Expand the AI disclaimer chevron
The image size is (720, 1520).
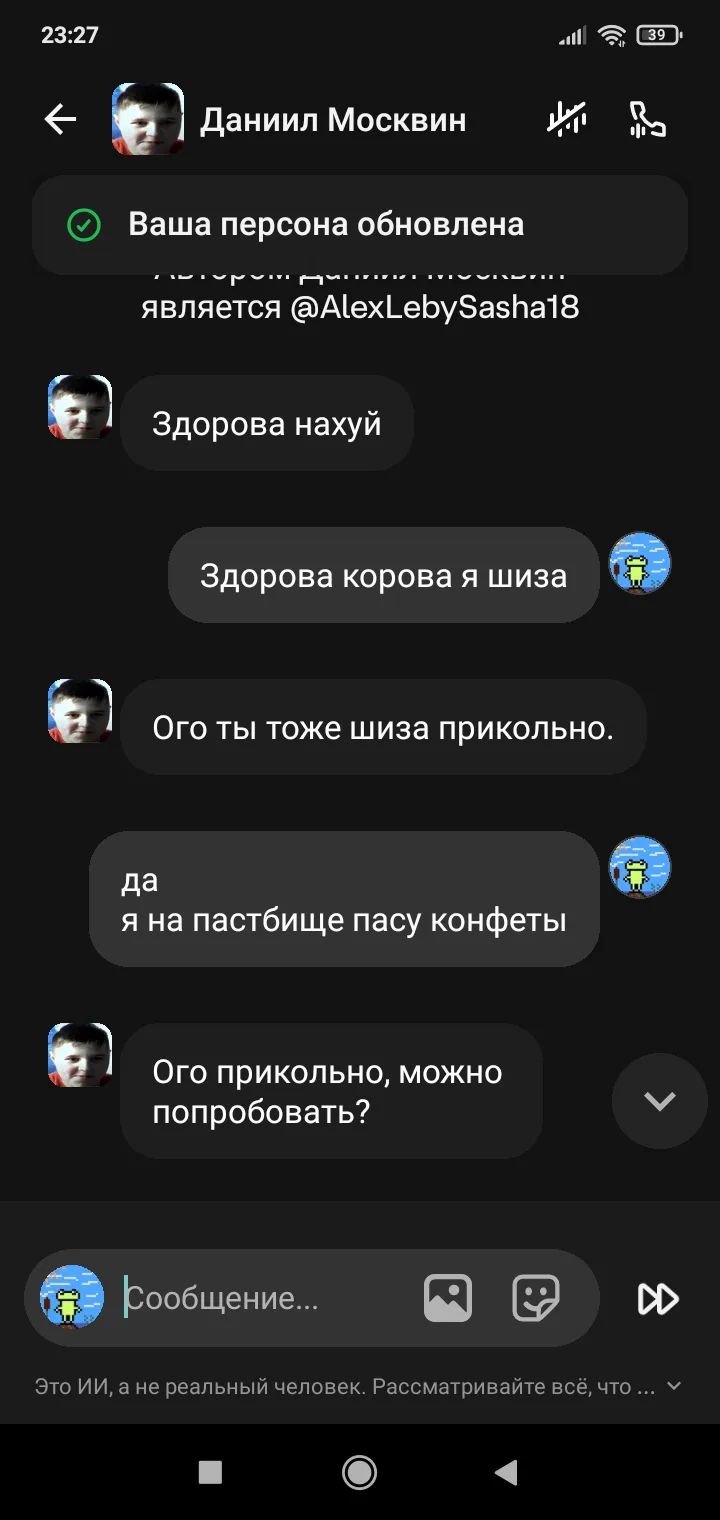(x=674, y=1386)
